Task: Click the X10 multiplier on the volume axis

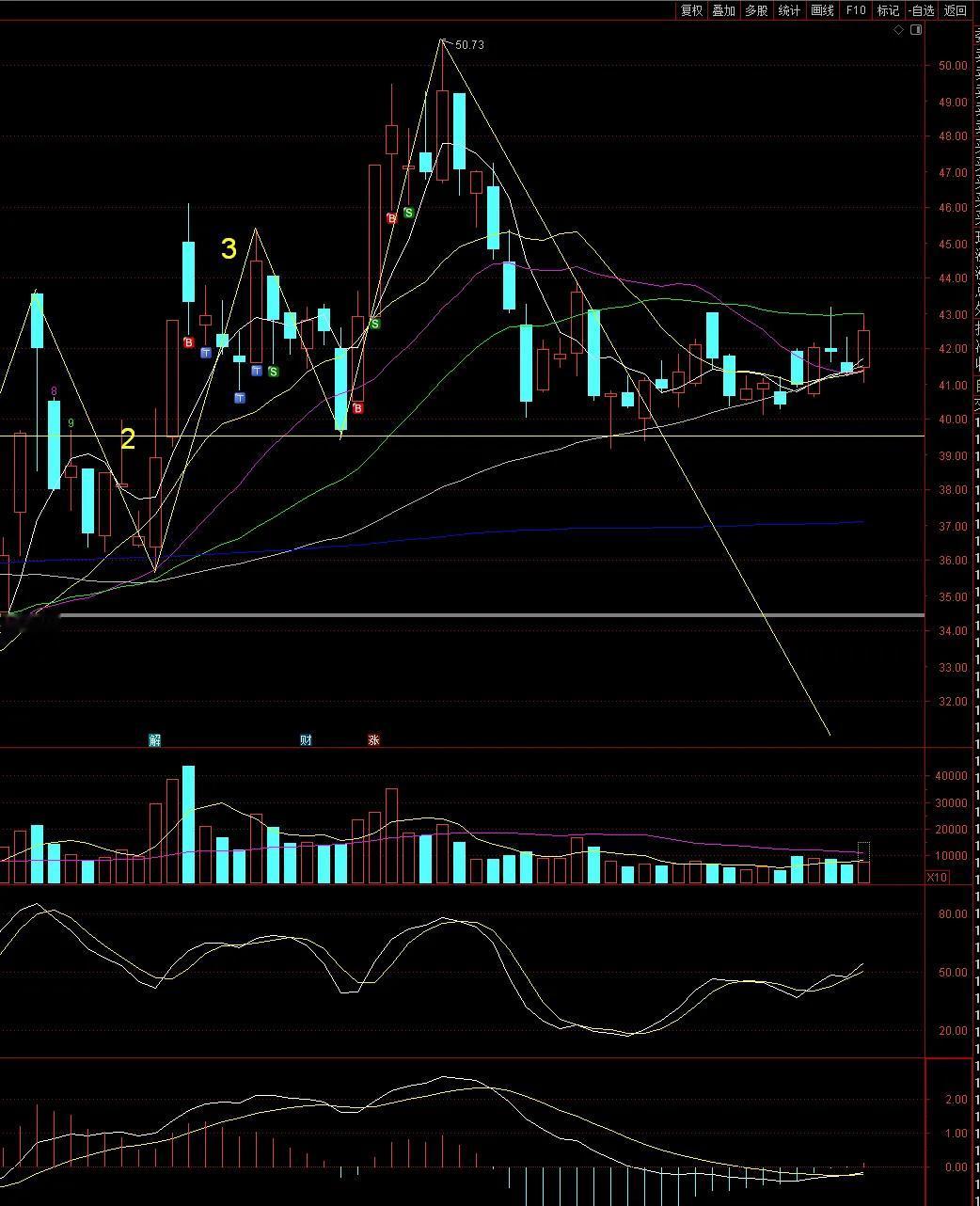Action: click(x=937, y=877)
